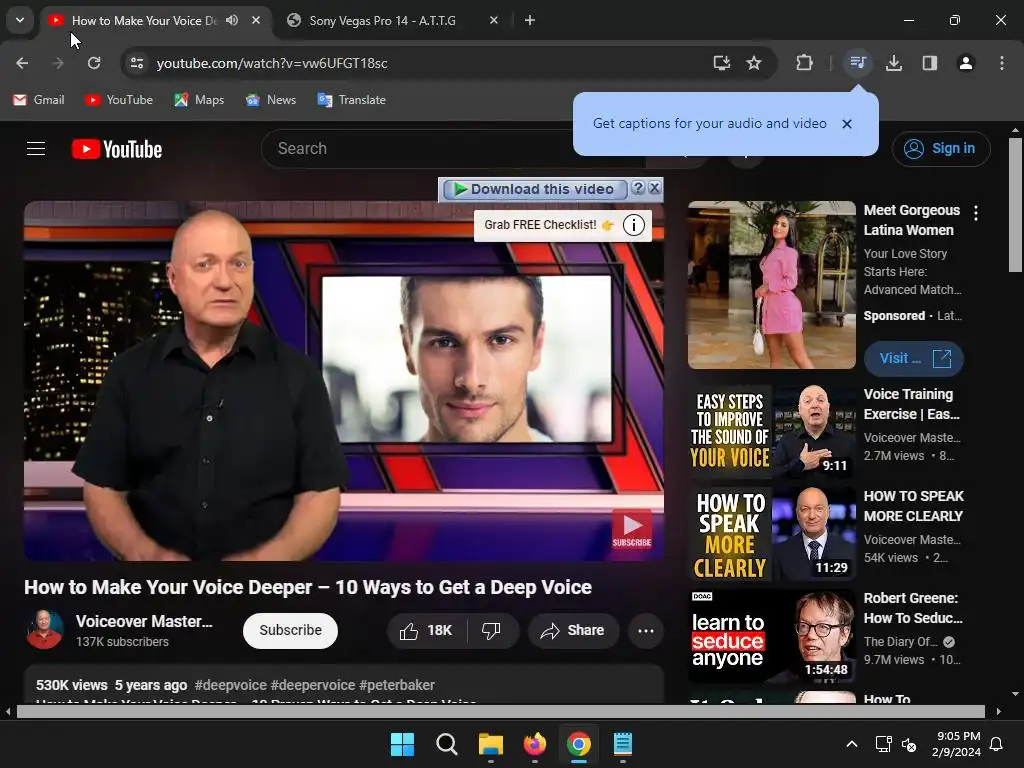This screenshot has width=1024, height=768.
Task: Open the YouTube hamburger guide menu
Action: click(36, 149)
